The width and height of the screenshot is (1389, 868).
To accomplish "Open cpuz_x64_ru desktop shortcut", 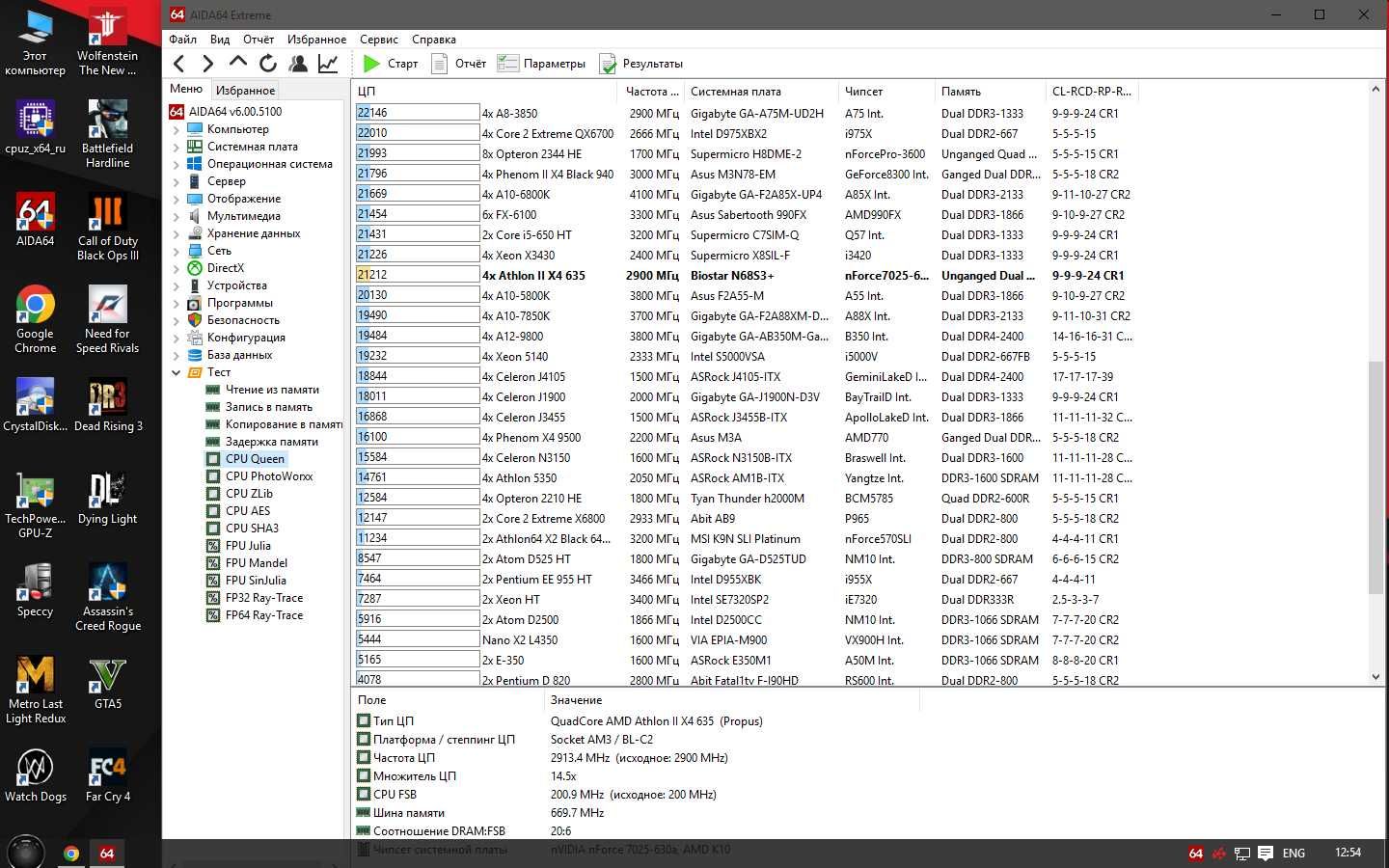I will pyautogui.click(x=35, y=128).
